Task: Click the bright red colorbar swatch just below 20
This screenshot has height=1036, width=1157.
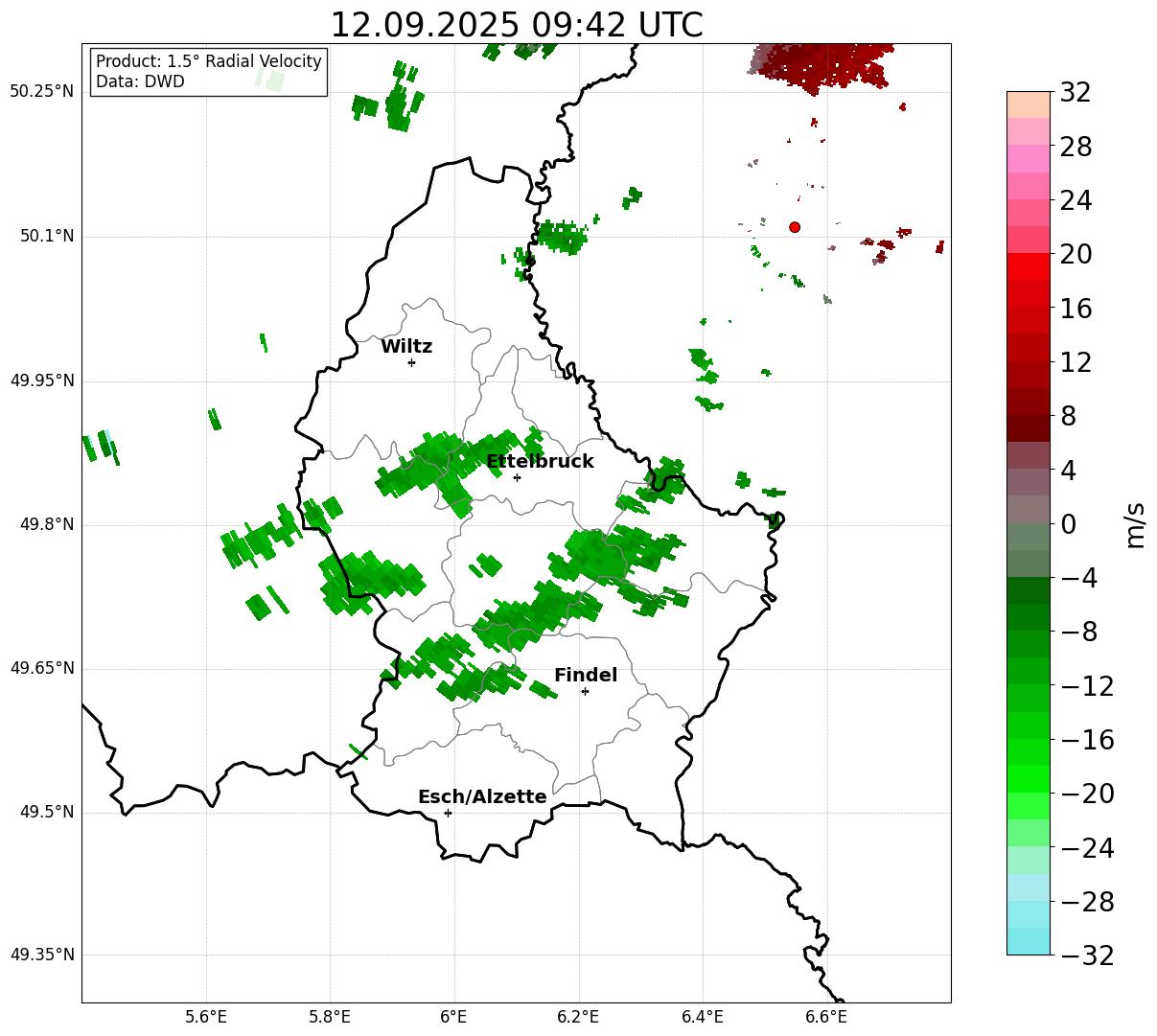Action: click(x=1029, y=266)
